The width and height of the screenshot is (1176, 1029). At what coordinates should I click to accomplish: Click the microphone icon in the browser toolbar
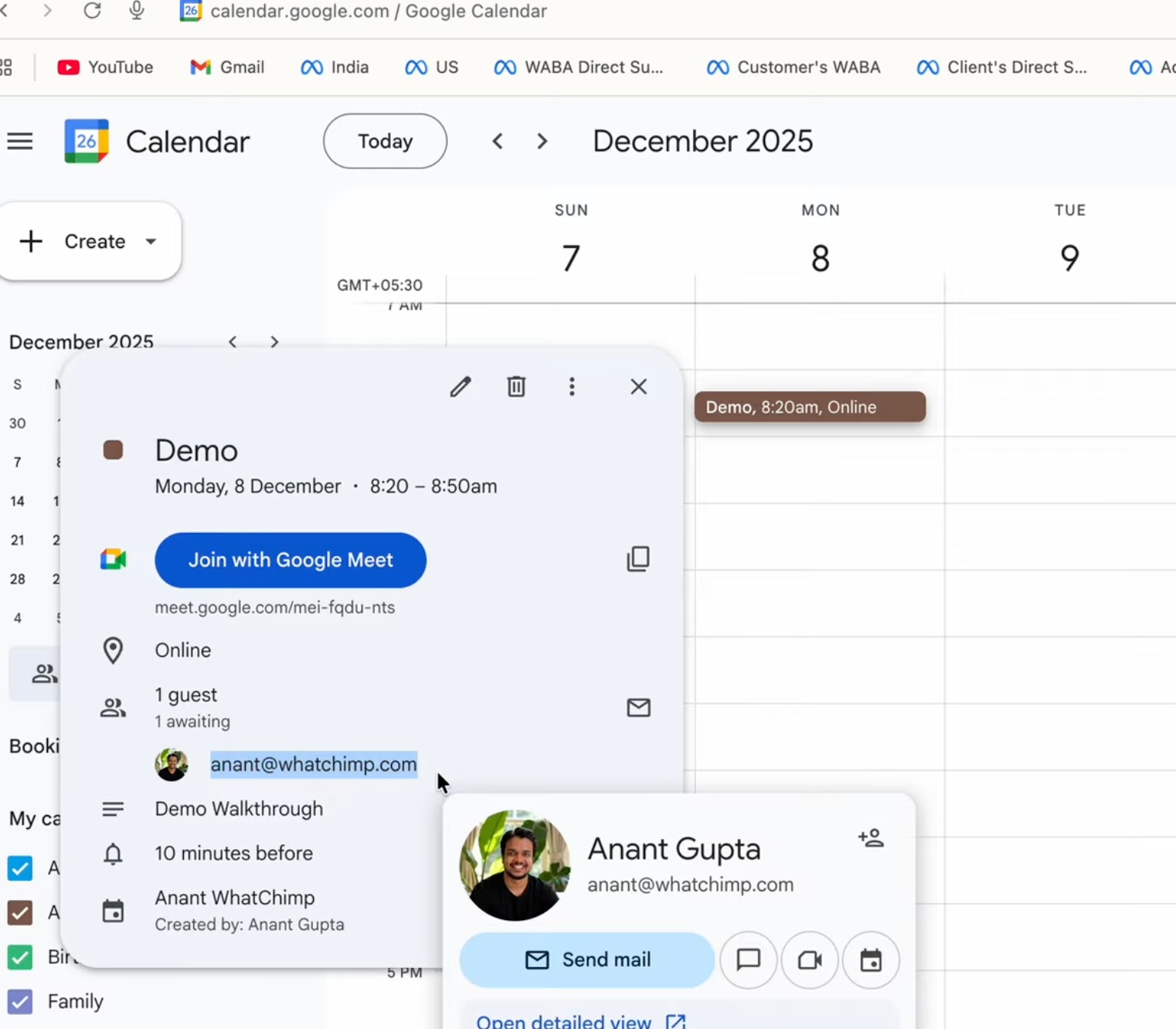pos(137,11)
